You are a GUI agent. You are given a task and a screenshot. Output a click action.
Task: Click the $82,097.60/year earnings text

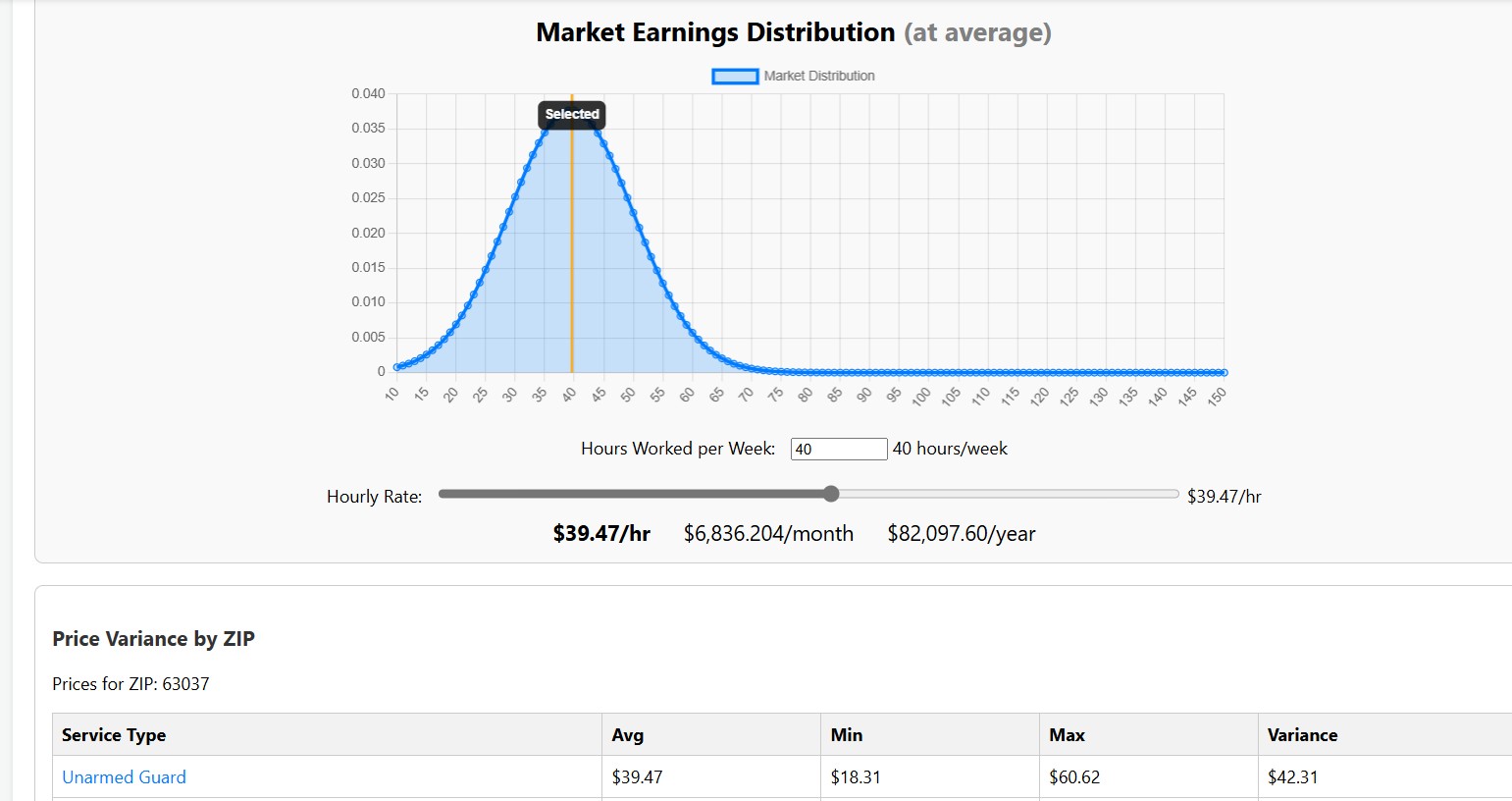pyautogui.click(x=961, y=533)
